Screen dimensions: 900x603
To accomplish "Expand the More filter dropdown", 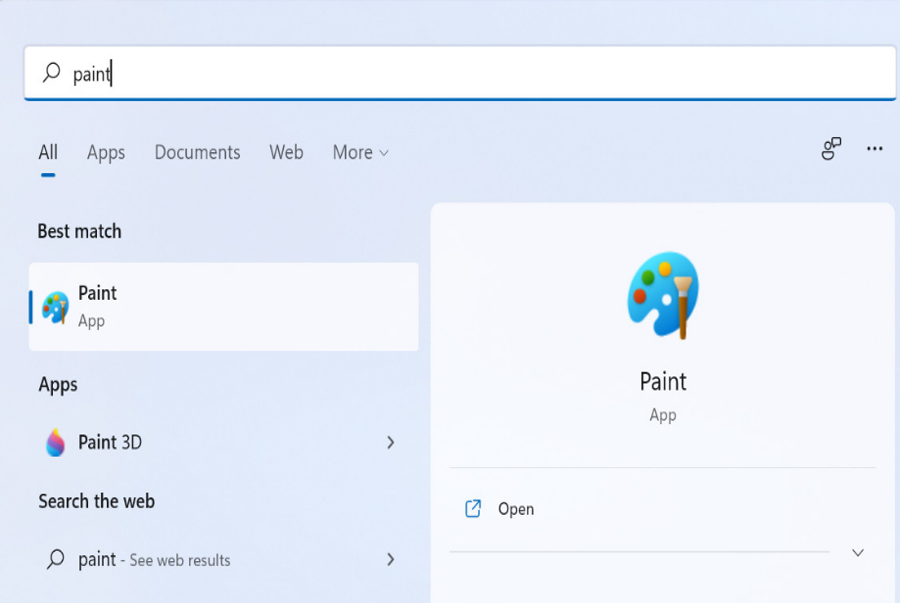I will point(361,153).
